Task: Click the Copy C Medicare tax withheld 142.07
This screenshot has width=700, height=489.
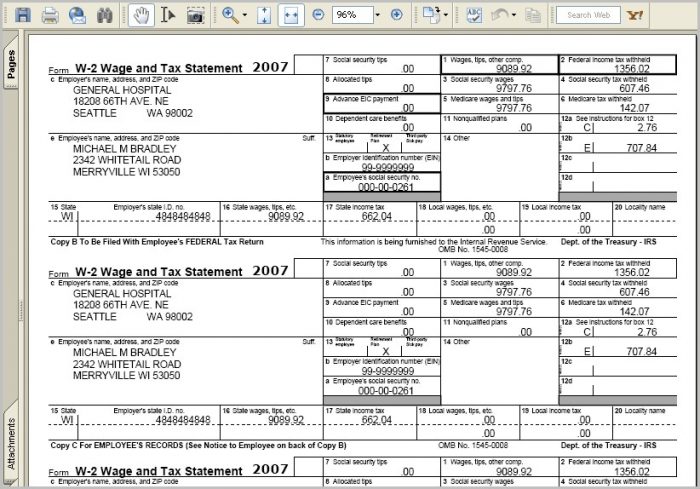Action: 634,311
